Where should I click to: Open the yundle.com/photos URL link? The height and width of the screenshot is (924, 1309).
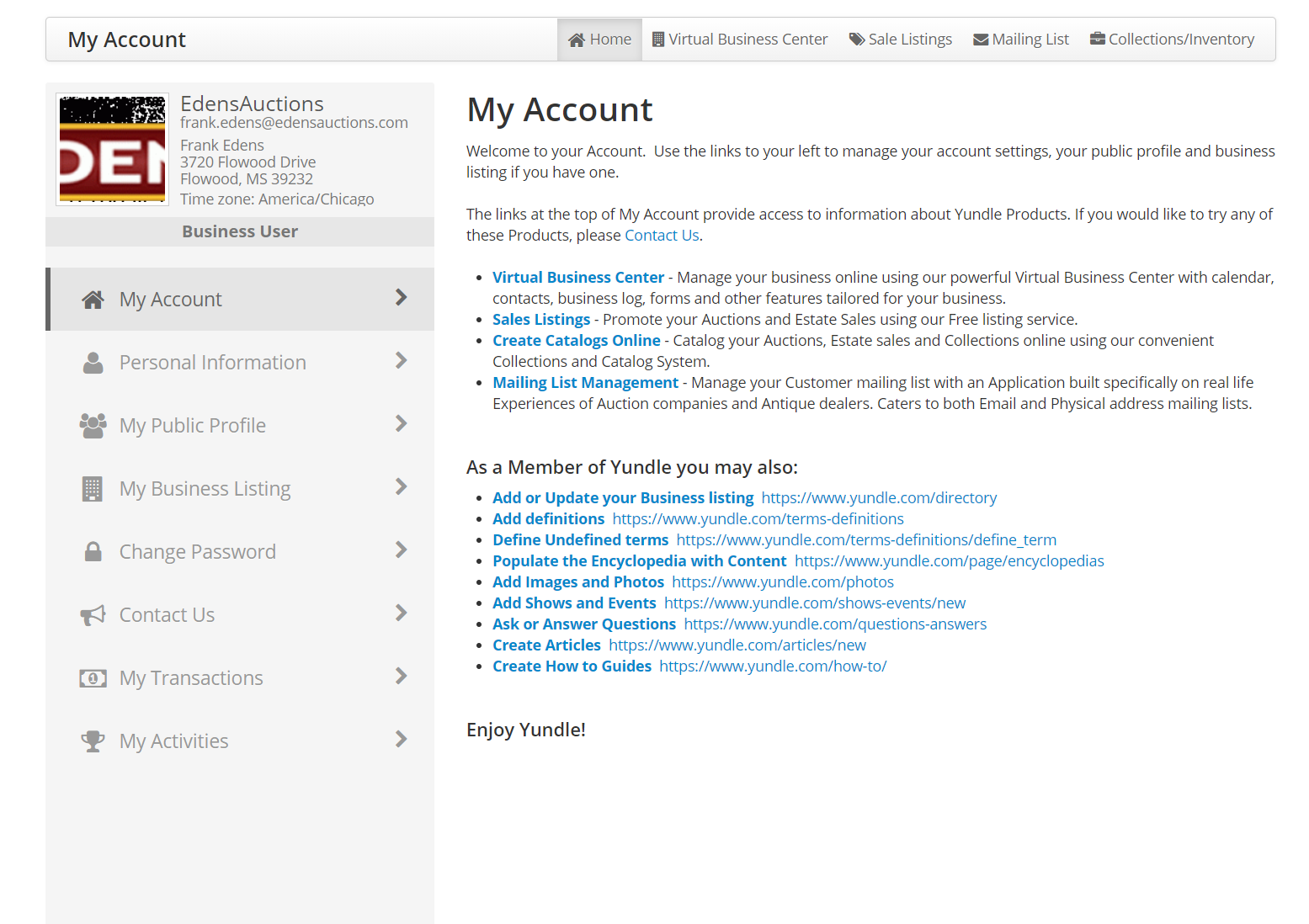coord(782,582)
